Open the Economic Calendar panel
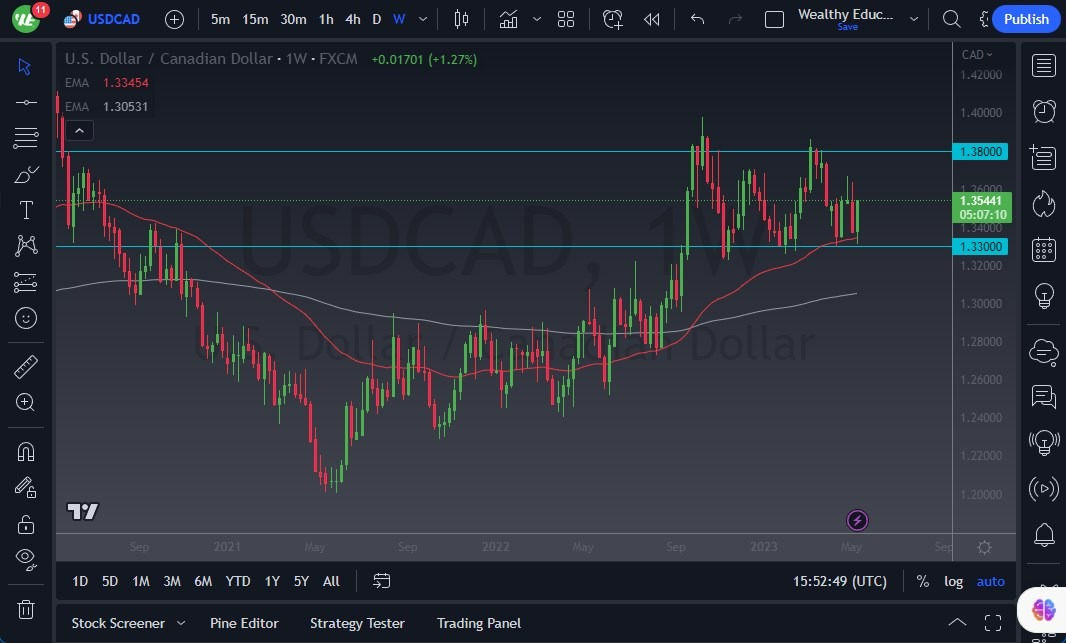Viewport: 1066px width, 643px height. pyautogui.click(x=1043, y=249)
